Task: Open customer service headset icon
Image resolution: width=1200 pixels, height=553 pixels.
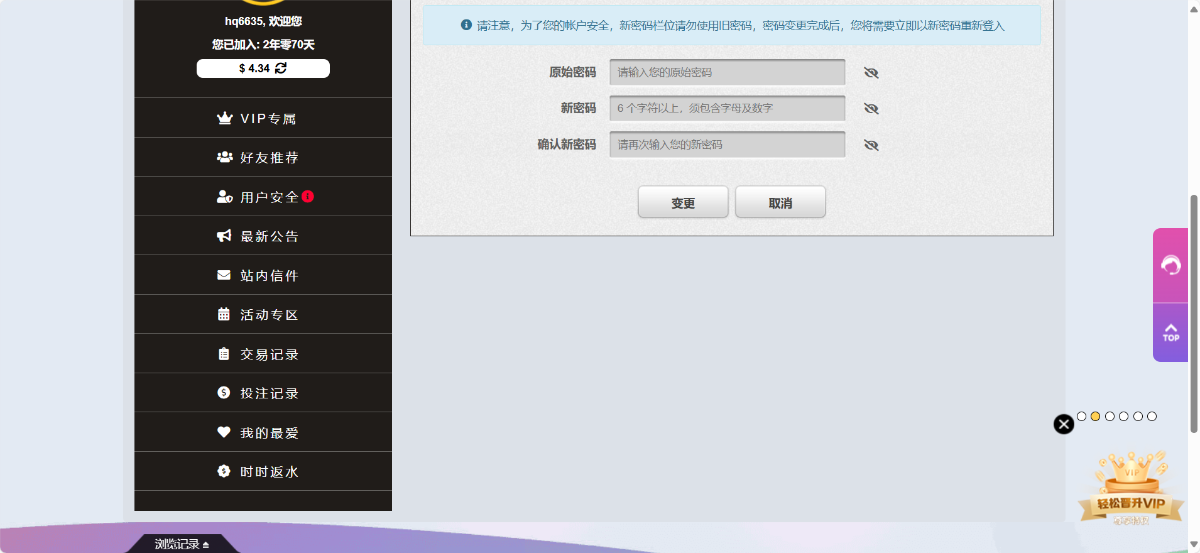Action: pyautogui.click(x=1170, y=265)
